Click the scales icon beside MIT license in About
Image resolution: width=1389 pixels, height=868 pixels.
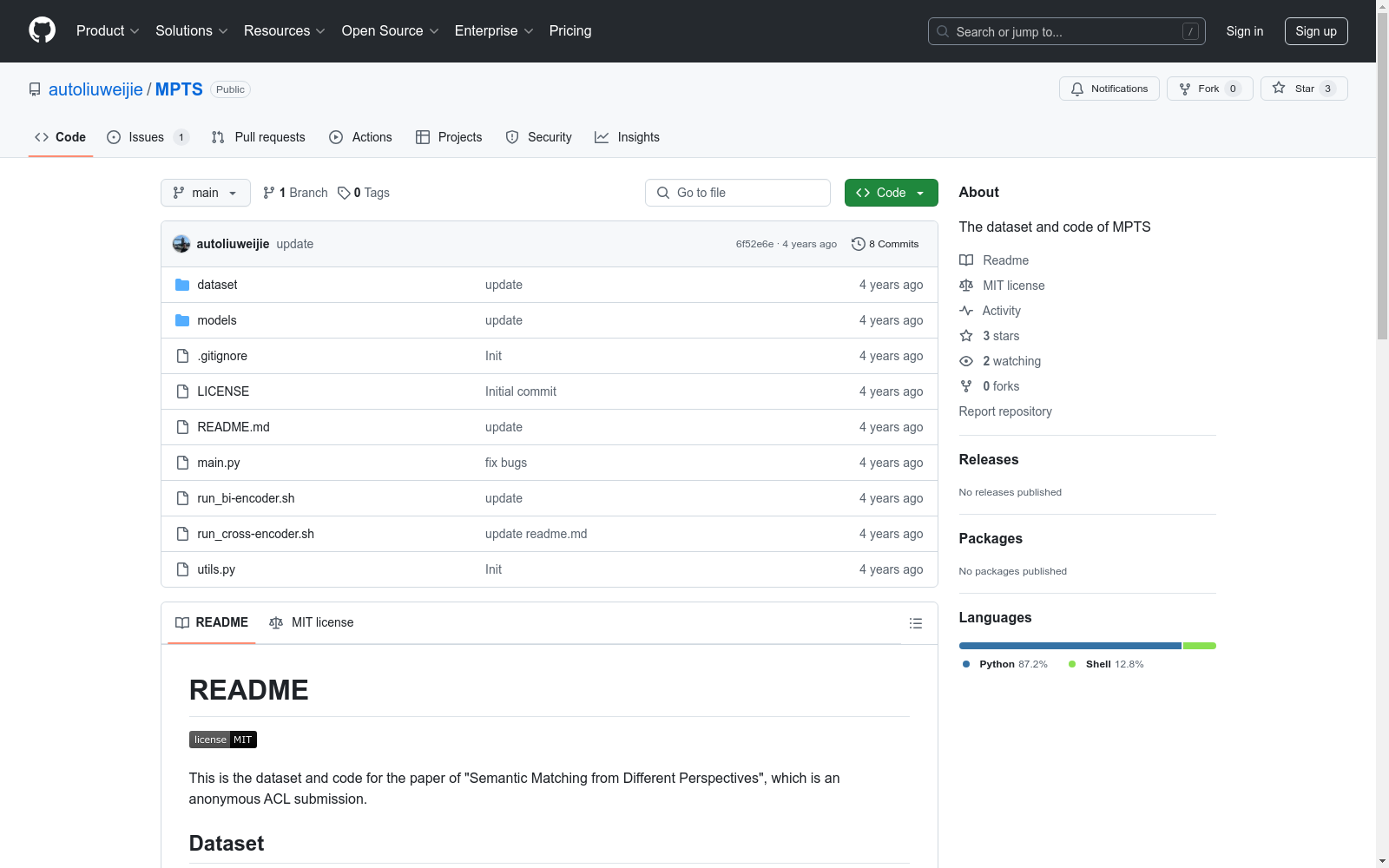tap(966, 286)
